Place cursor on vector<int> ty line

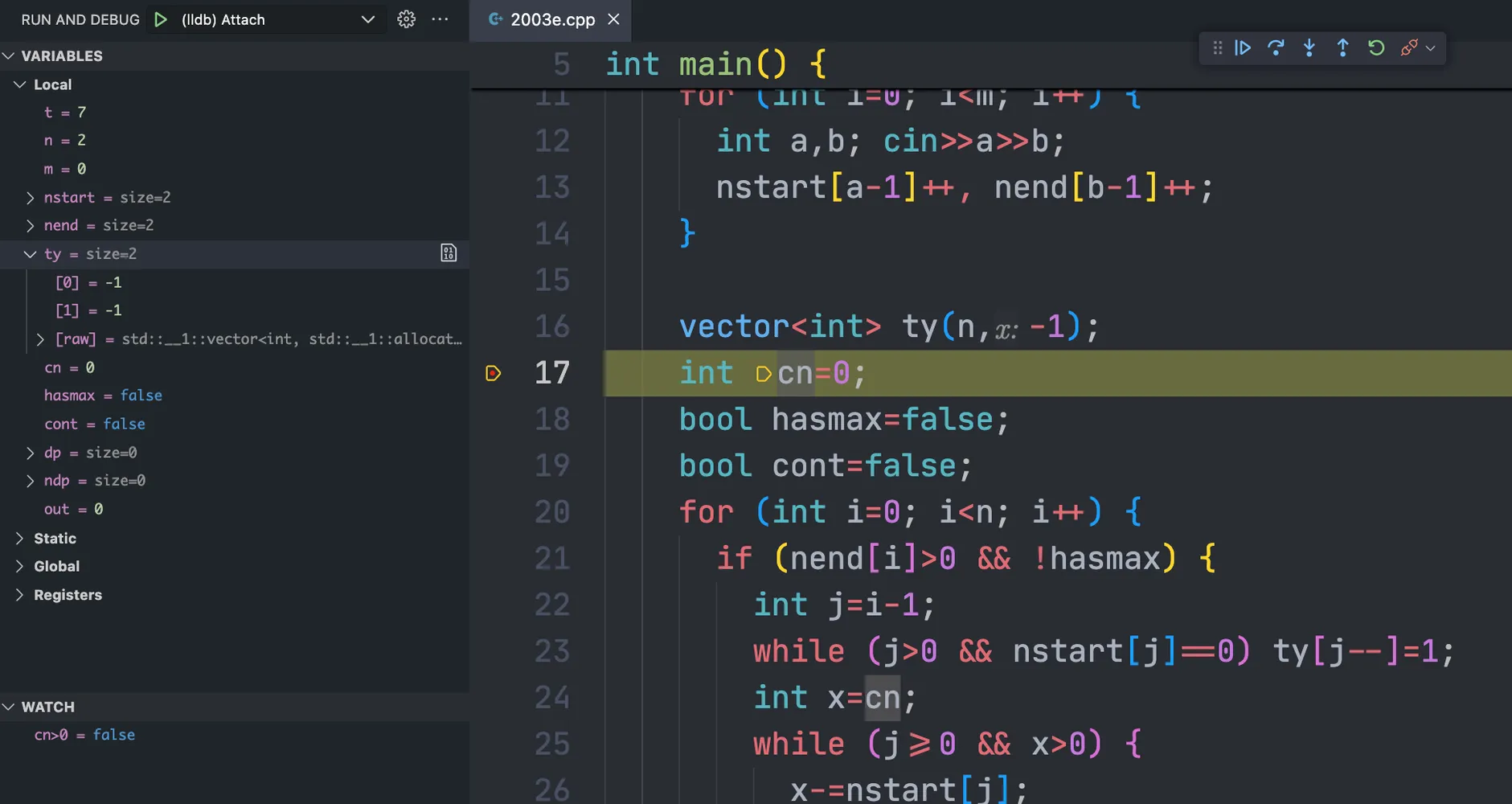[x=888, y=326]
